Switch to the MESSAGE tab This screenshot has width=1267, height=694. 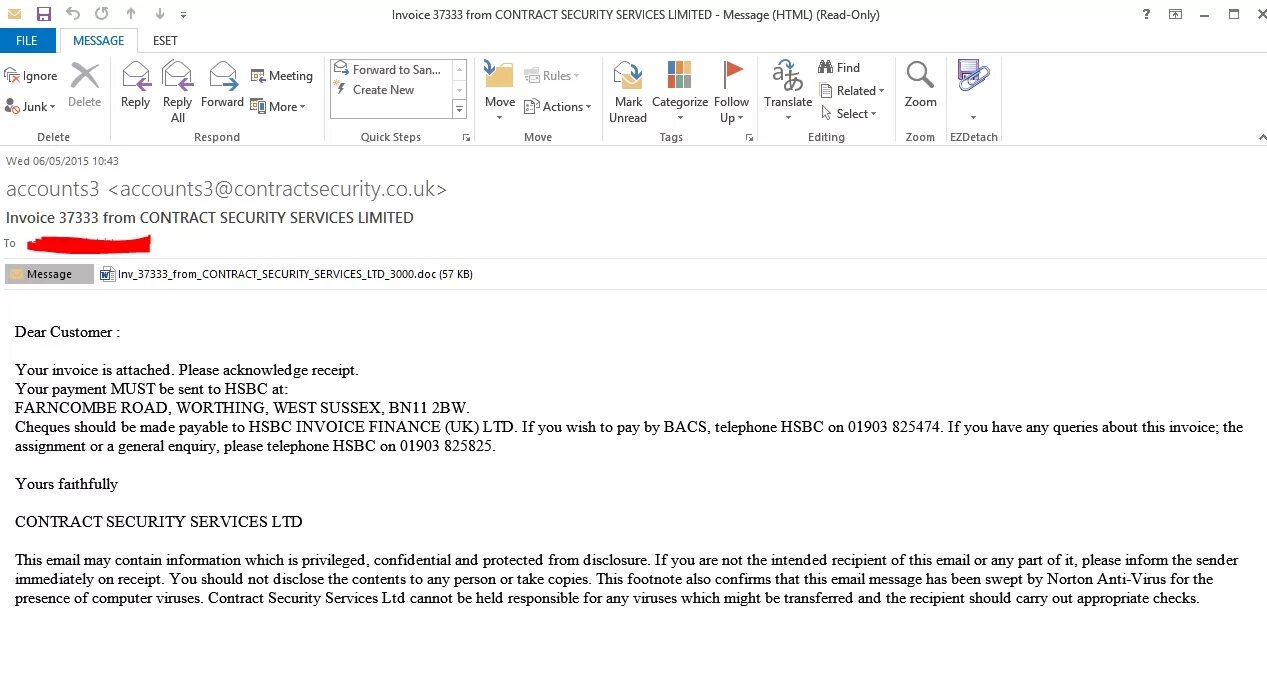point(98,40)
